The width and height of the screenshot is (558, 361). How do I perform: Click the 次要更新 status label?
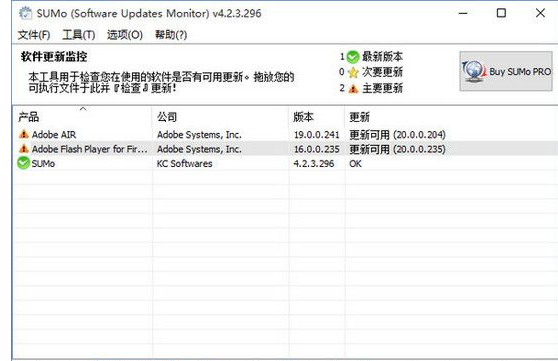(x=382, y=72)
